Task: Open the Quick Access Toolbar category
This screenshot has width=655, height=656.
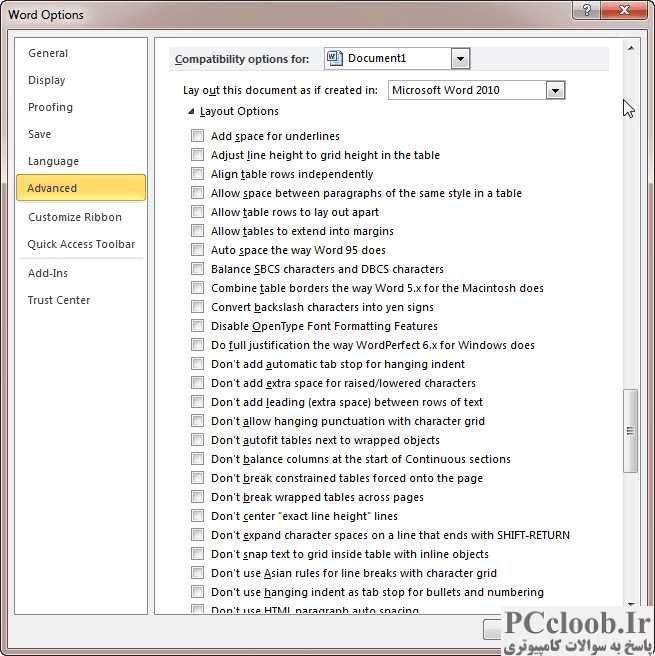Action: coord(81,244)
